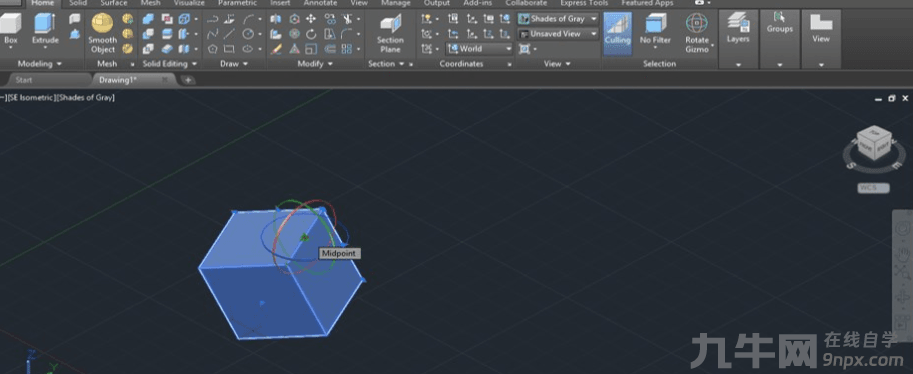Screen dimensions: 913x374
Task: Open the Featured Apps ribbon tab
Action: pos(648,3)
